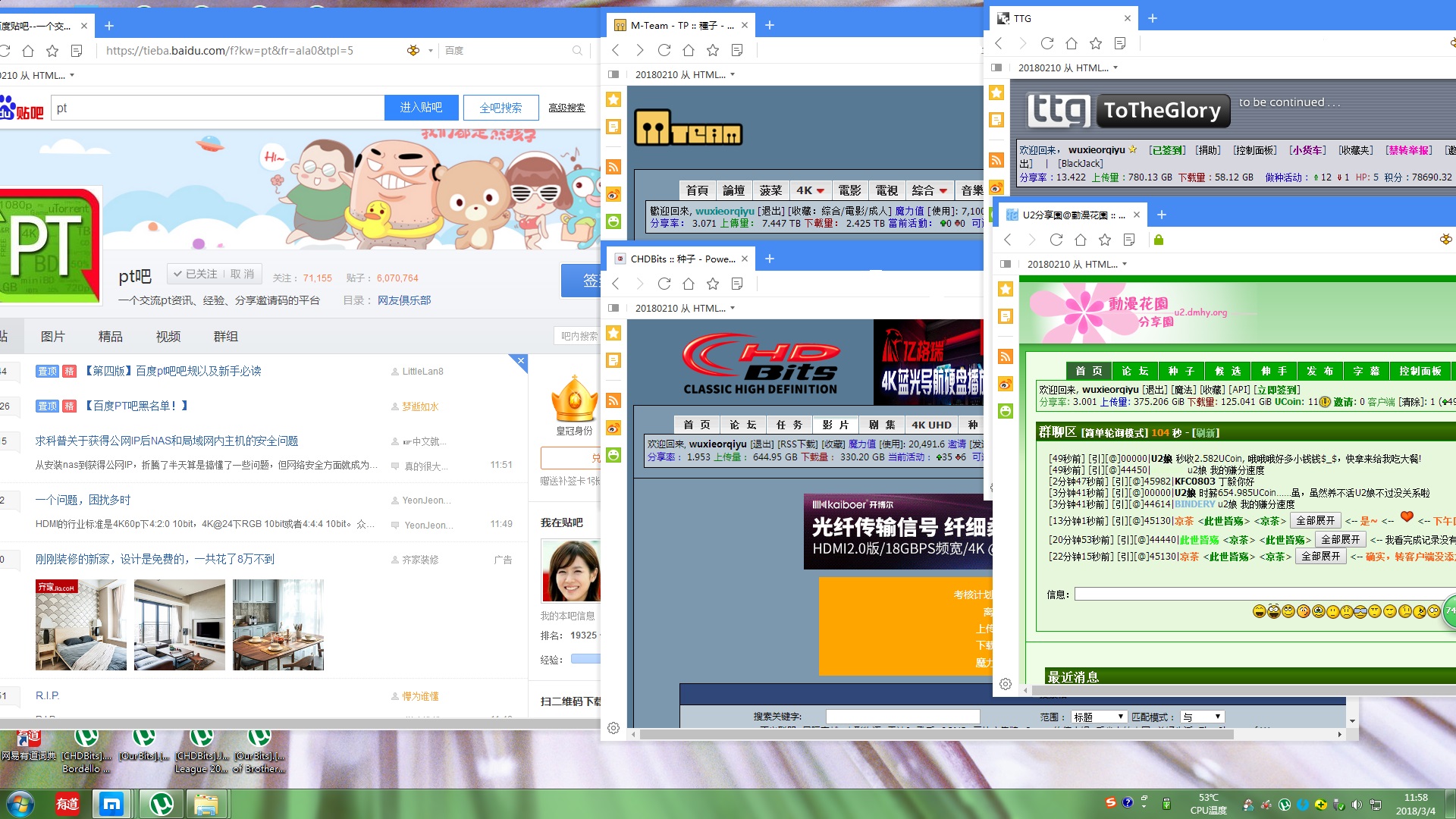The image size is (1456, 819).
Task: Click home icon in M-Team window
Action: 689,50
